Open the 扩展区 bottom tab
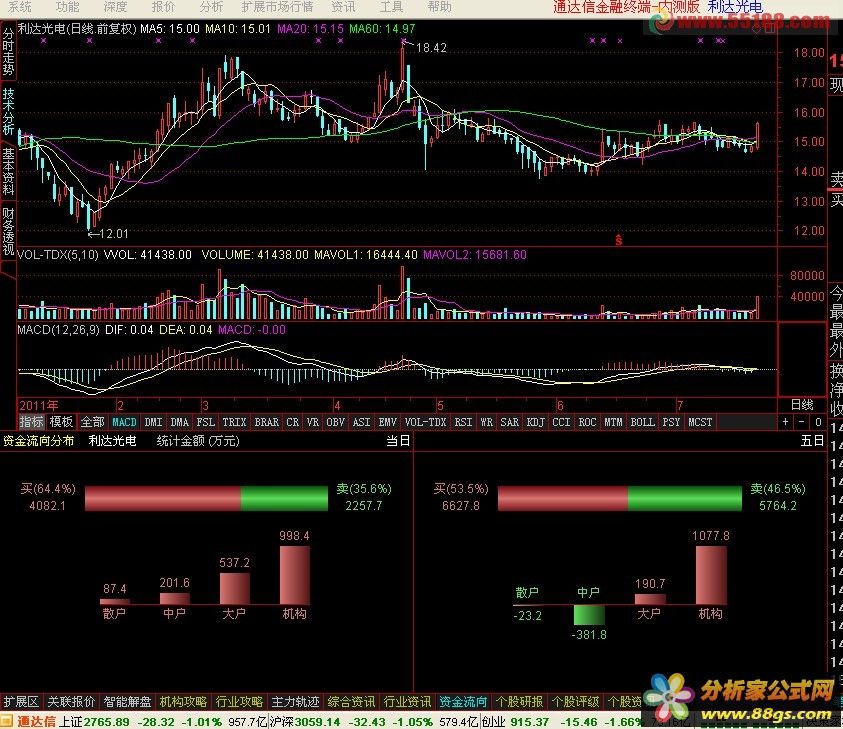The width and height of the screenshot is (843, 729). (x=21, y=702)
